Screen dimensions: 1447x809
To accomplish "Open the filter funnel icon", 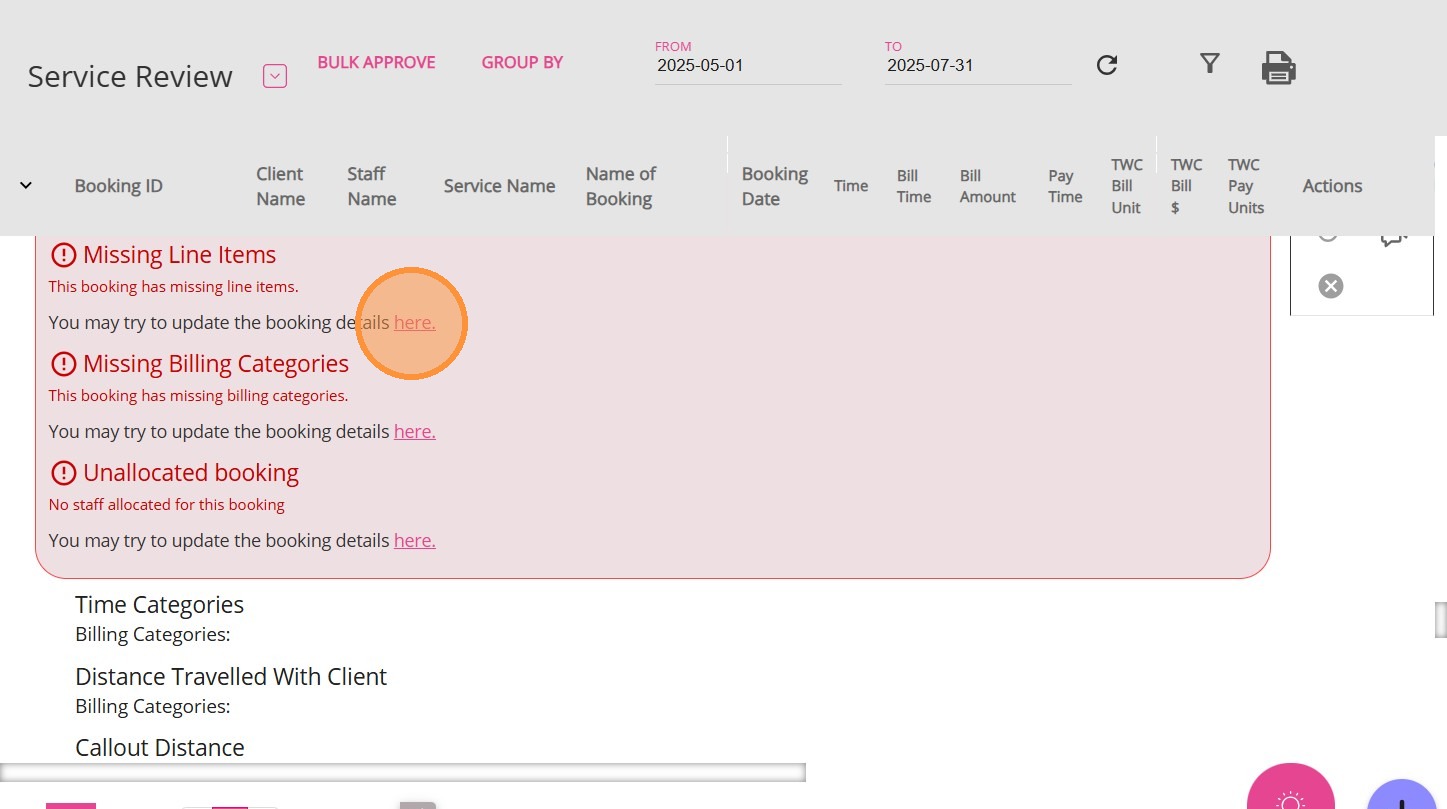I will click(x=1209, y=64).
